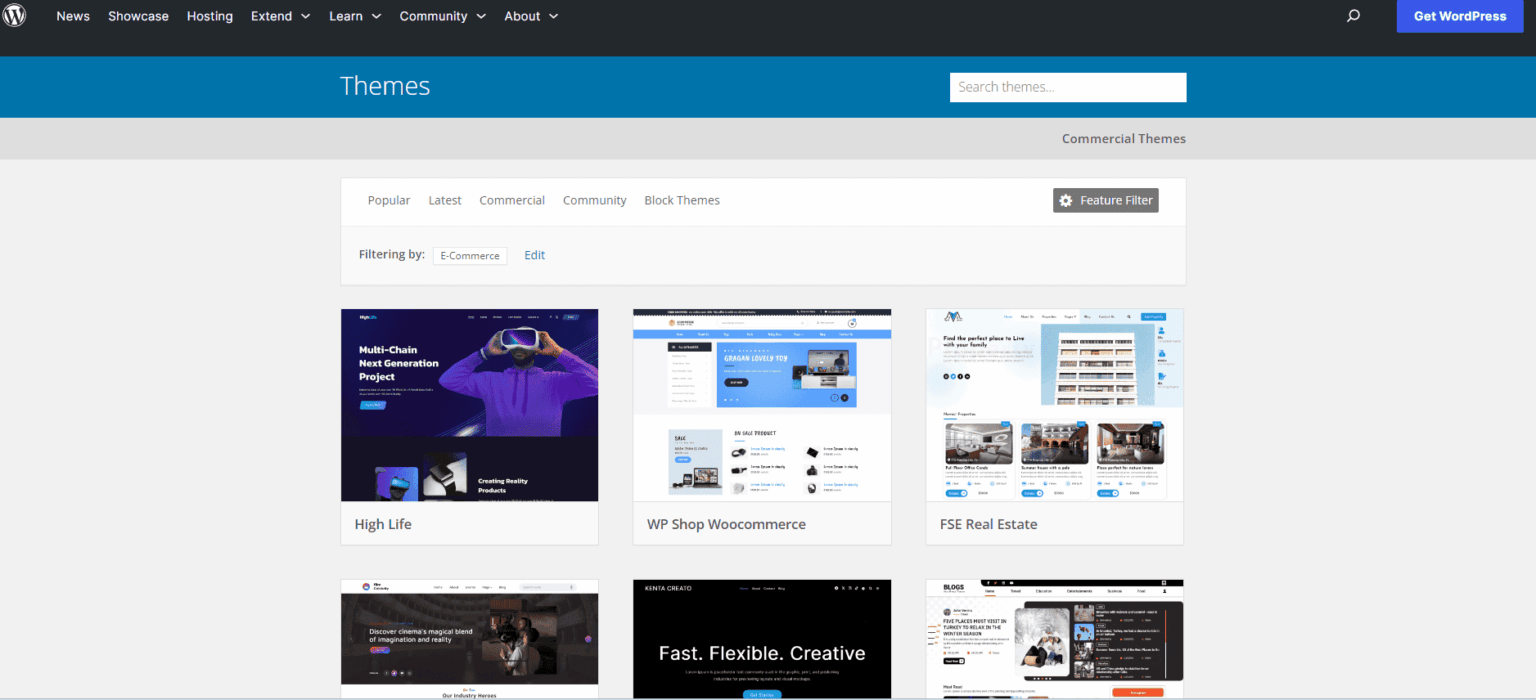Image resolution: width=1536 pixels, height=700 pixels.
Task: Open the Showcase menu item
Action: (x=138, y=16)
